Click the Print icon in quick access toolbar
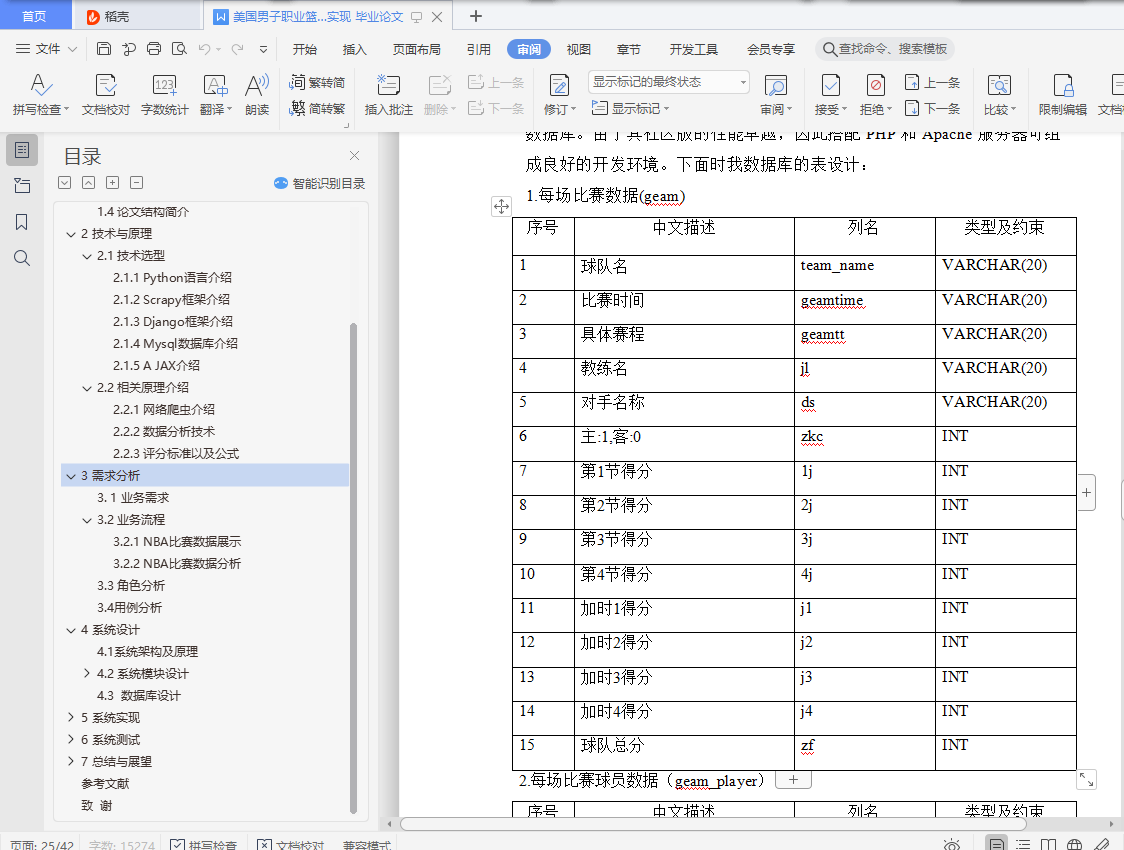The image size is (1124, 850). click(154, 49)
